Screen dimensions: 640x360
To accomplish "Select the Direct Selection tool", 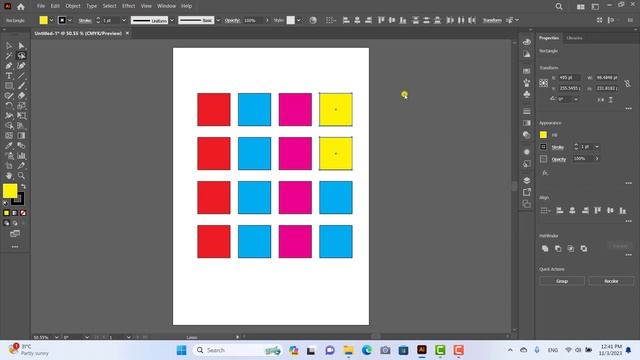I will click(x=21, y=46).
